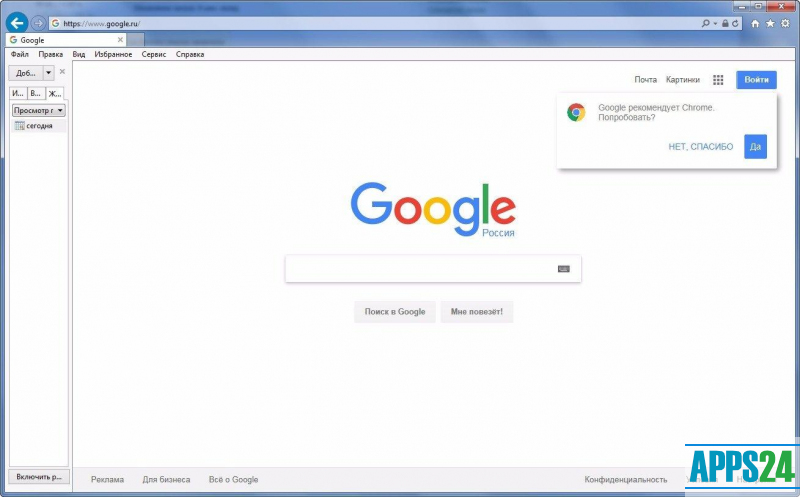Open browser tools via gear icon
The image size is (800, 497).
pyautogui.click(x=786, y=23)
